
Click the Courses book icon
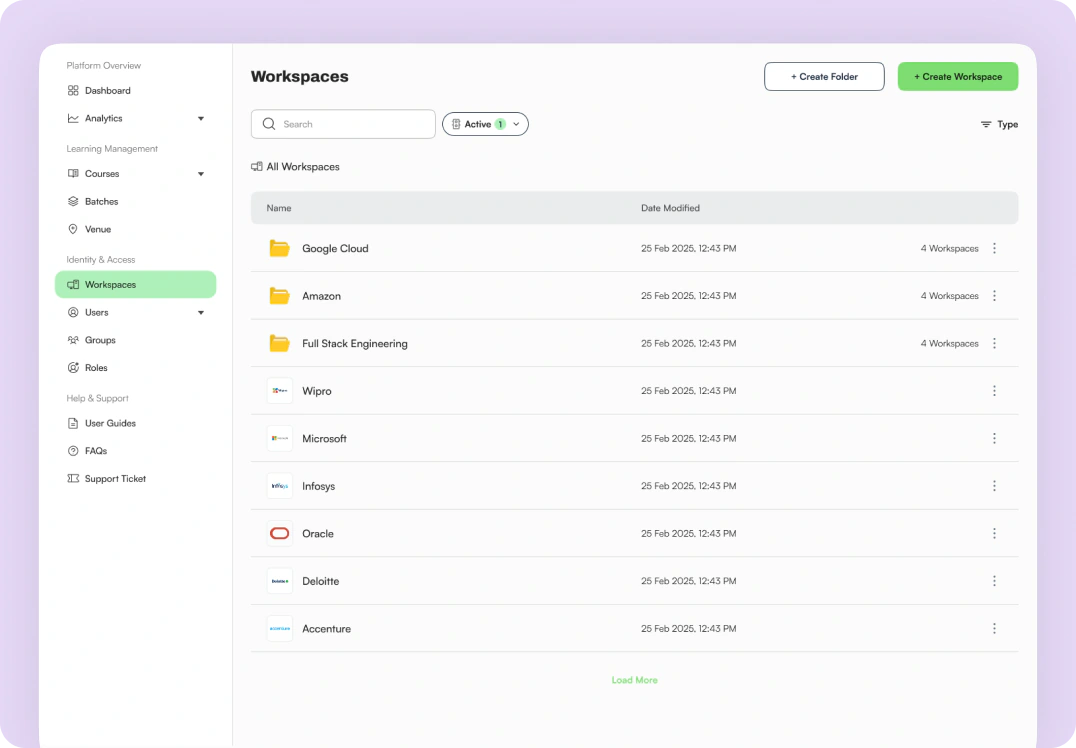[x=73, y=174]
